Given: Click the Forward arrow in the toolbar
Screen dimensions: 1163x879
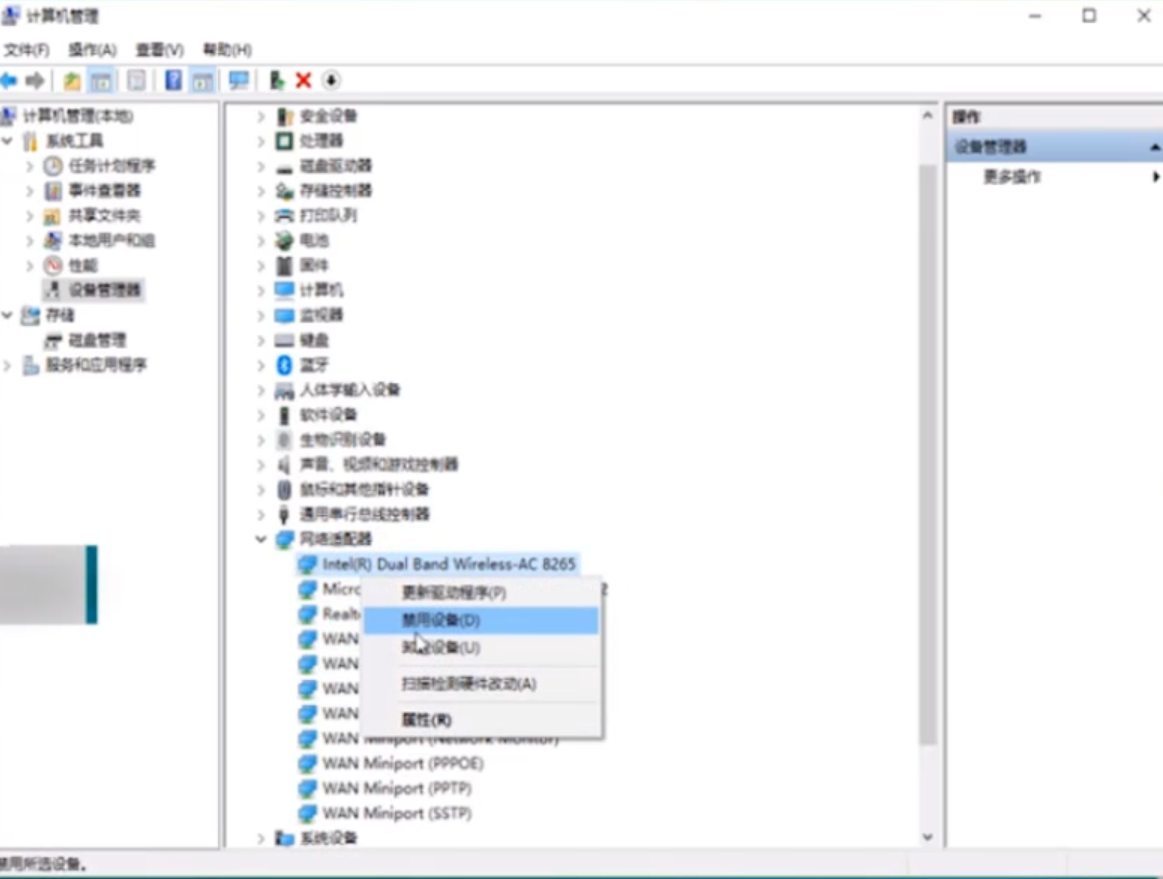Looking at the screenshot, I should tap(35, 80).
